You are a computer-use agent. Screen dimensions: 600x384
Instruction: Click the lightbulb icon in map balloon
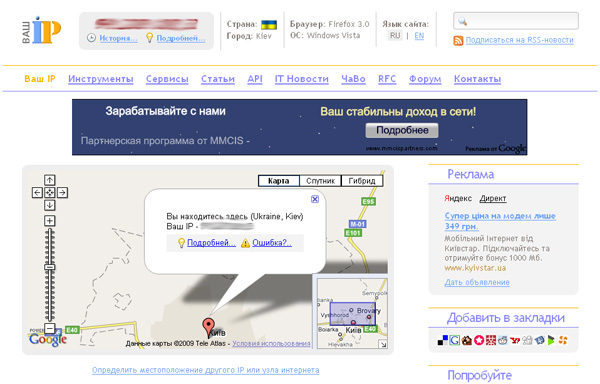(x=181, y=243)
